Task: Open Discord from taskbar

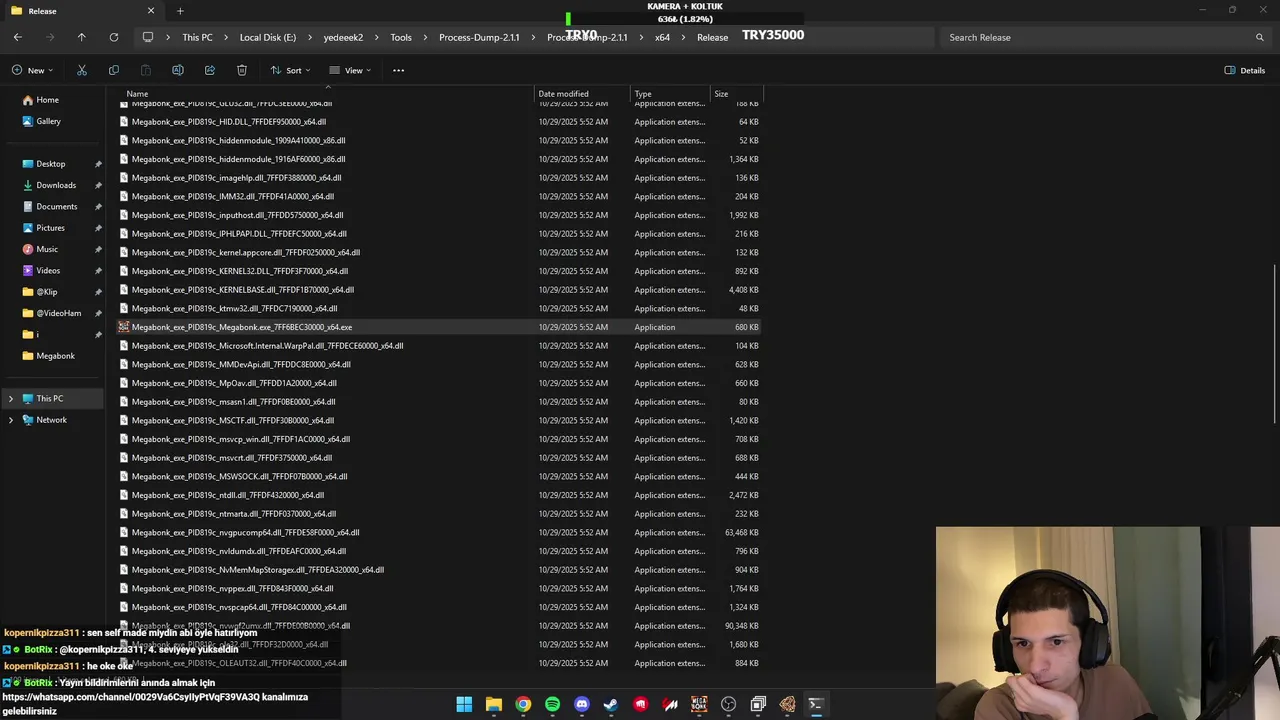Action: [582, 704]
